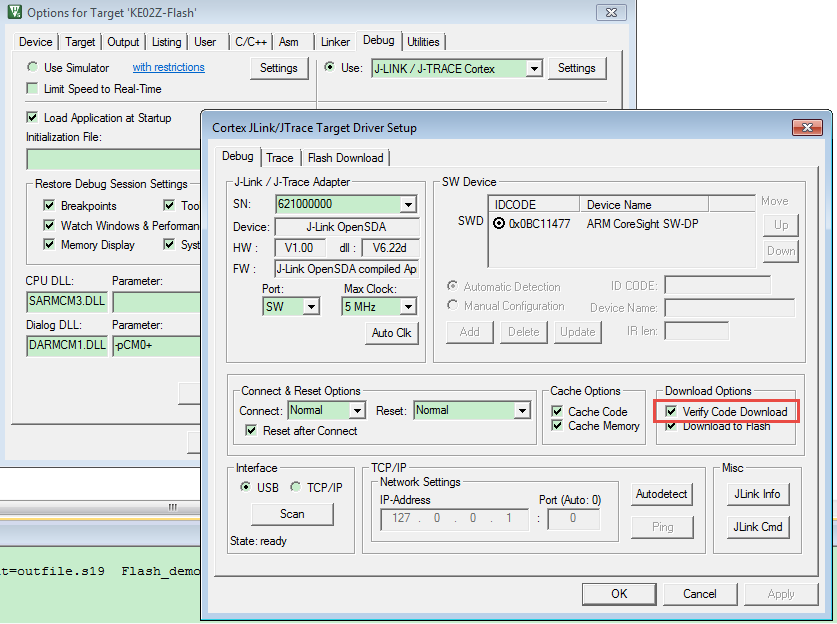
Task: Switch to the Flash Download tab
Action: (345, 158)
